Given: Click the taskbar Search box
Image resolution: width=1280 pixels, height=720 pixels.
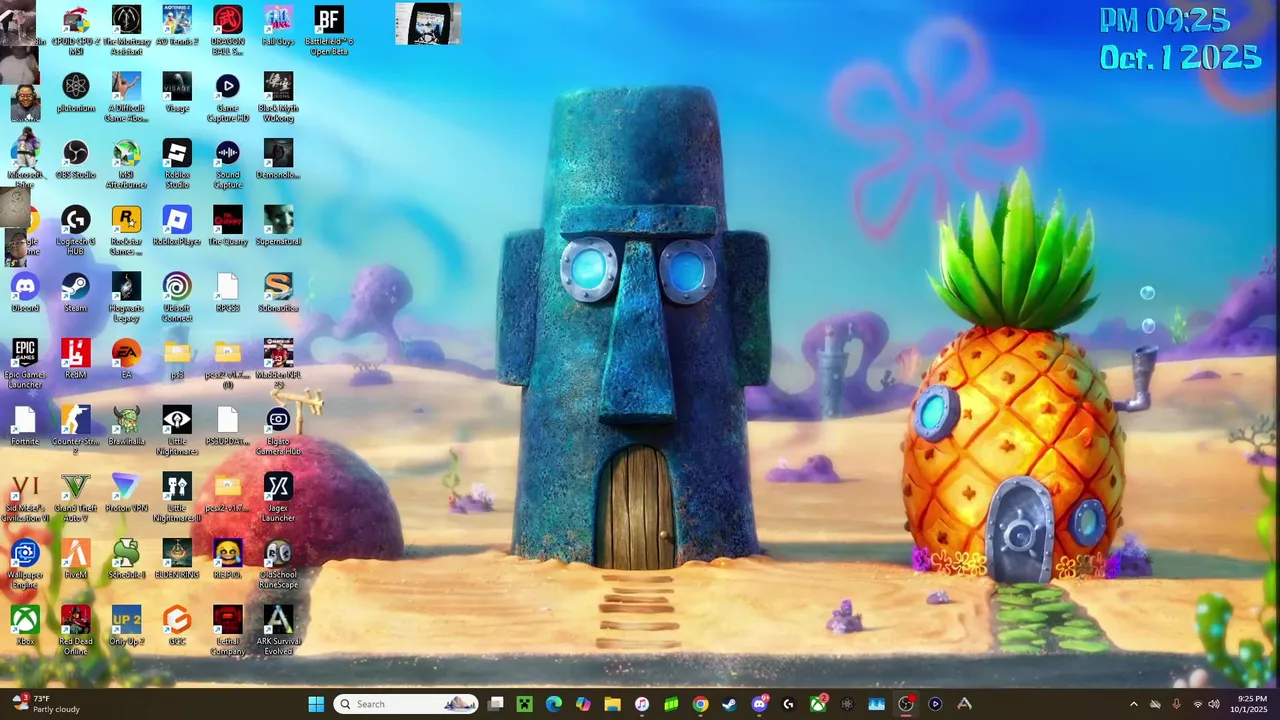Looking at the screenshot, I should click(405, 704).
